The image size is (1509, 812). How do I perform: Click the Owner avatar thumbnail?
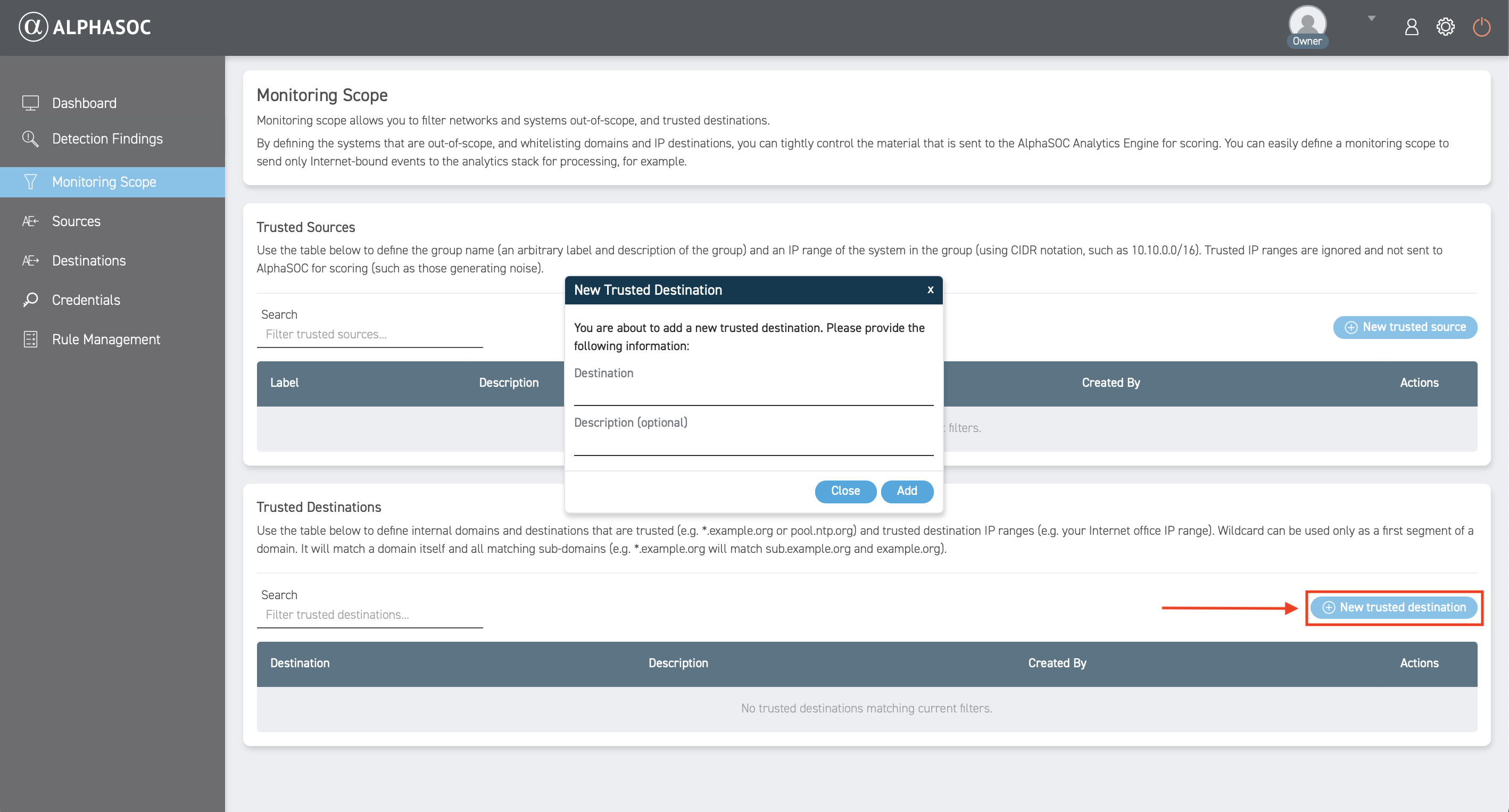coord(1307,22)
